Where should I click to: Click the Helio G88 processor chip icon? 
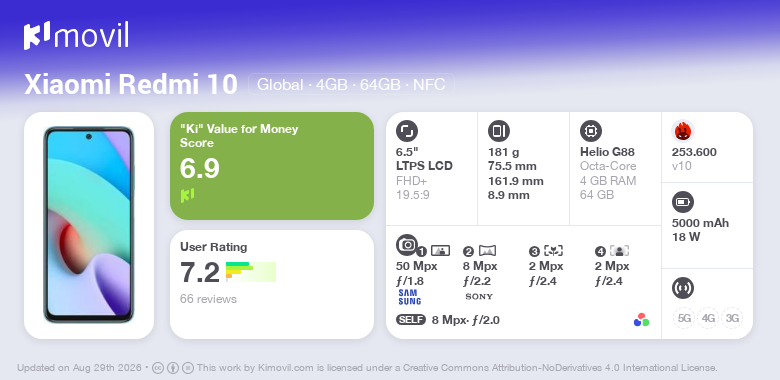(591, 131)
